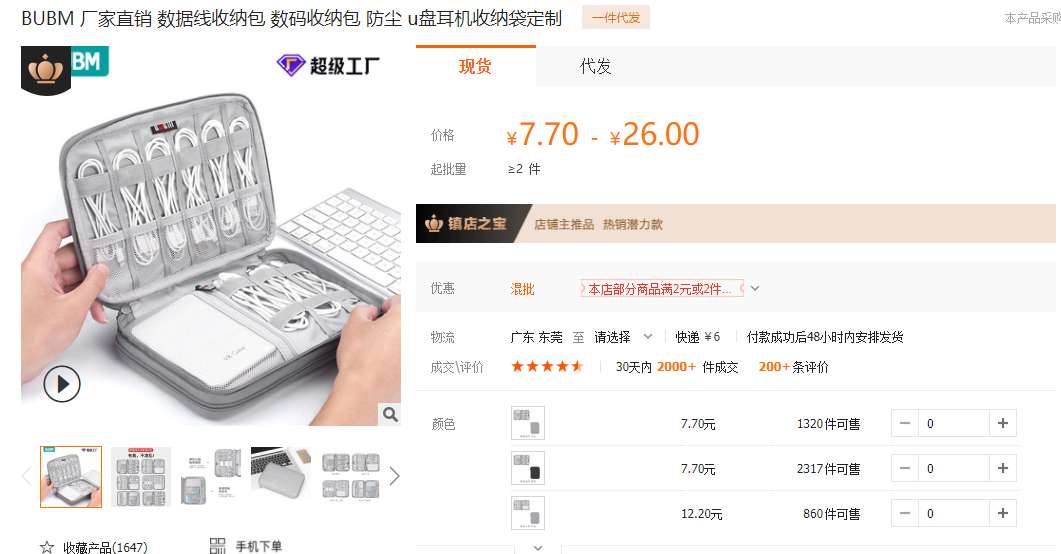1061x554 pixels.
Task: Show next product thumbnails with right arrow
Action: [394, 477]
